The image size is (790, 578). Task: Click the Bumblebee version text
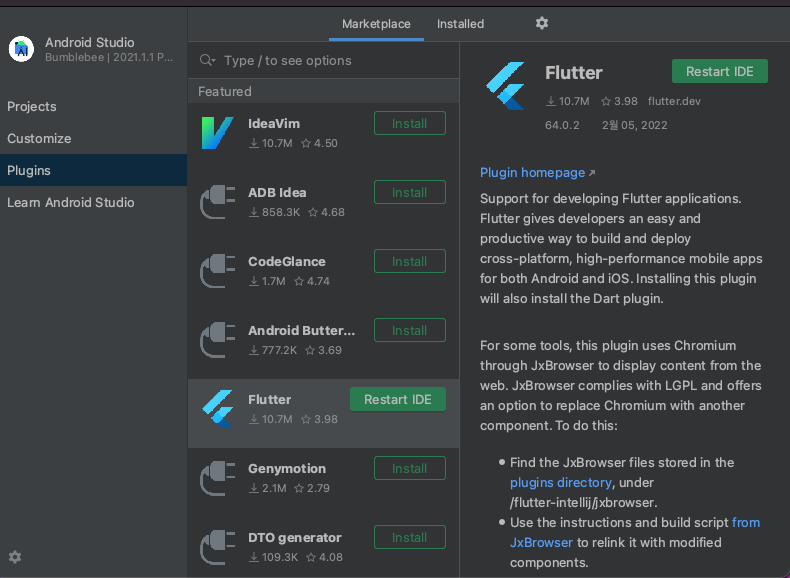[x=109, y=57]
